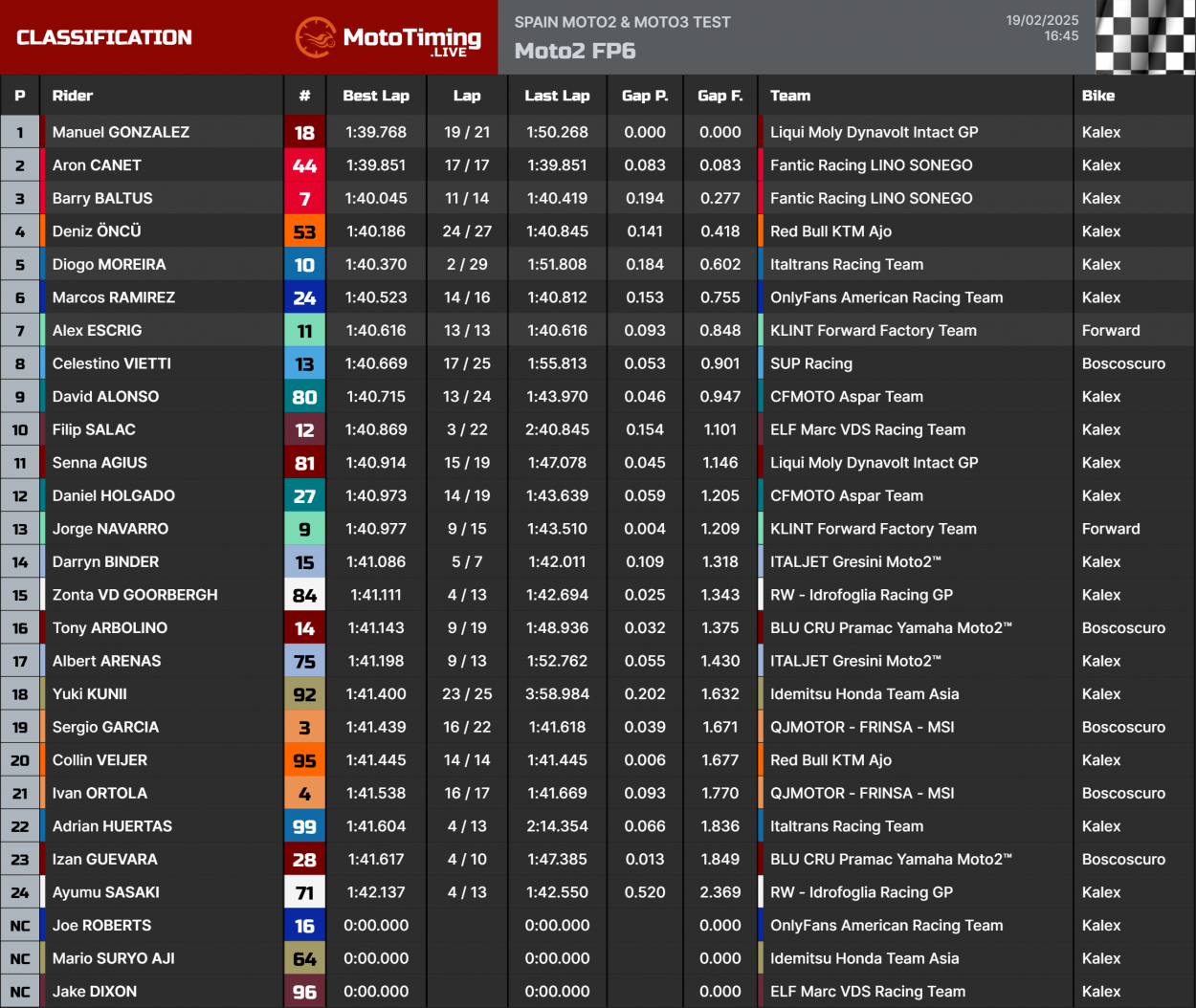Screen dimensions: 1196x1008
Task: Click the Gap F. column header
Action: (720, 96)
